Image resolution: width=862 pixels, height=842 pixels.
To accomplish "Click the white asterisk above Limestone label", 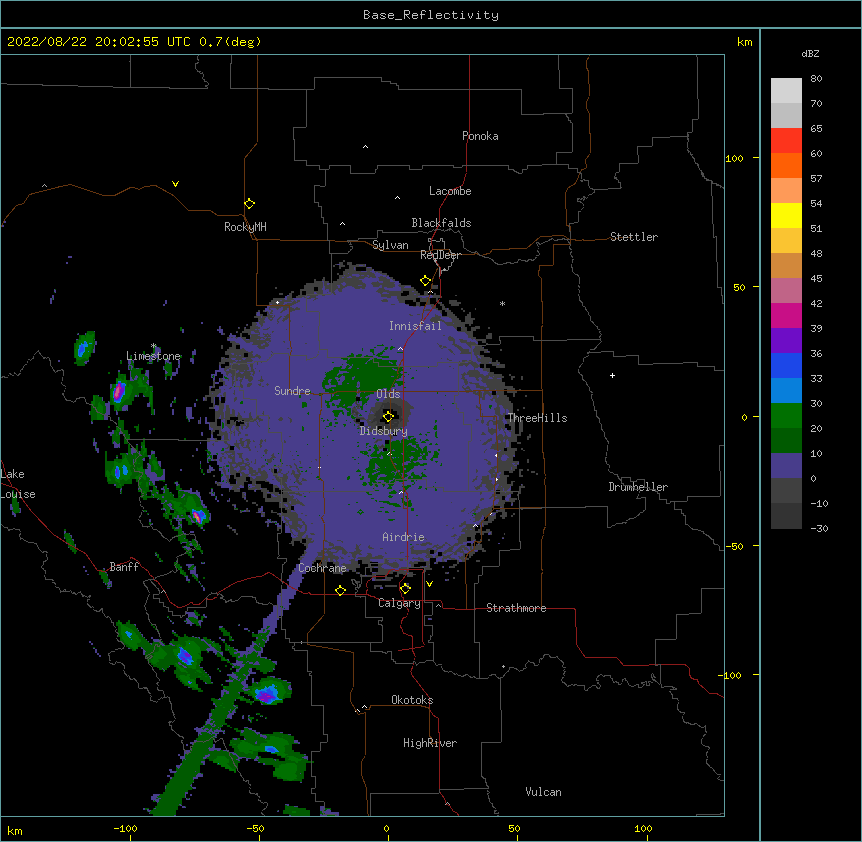I will tap(153, 346).
